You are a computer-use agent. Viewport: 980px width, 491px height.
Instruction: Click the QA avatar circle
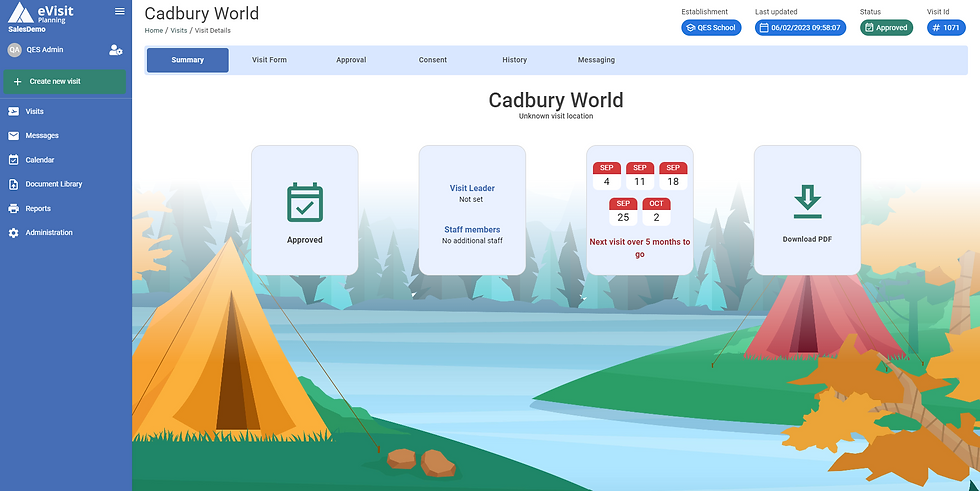pos(14,50)
